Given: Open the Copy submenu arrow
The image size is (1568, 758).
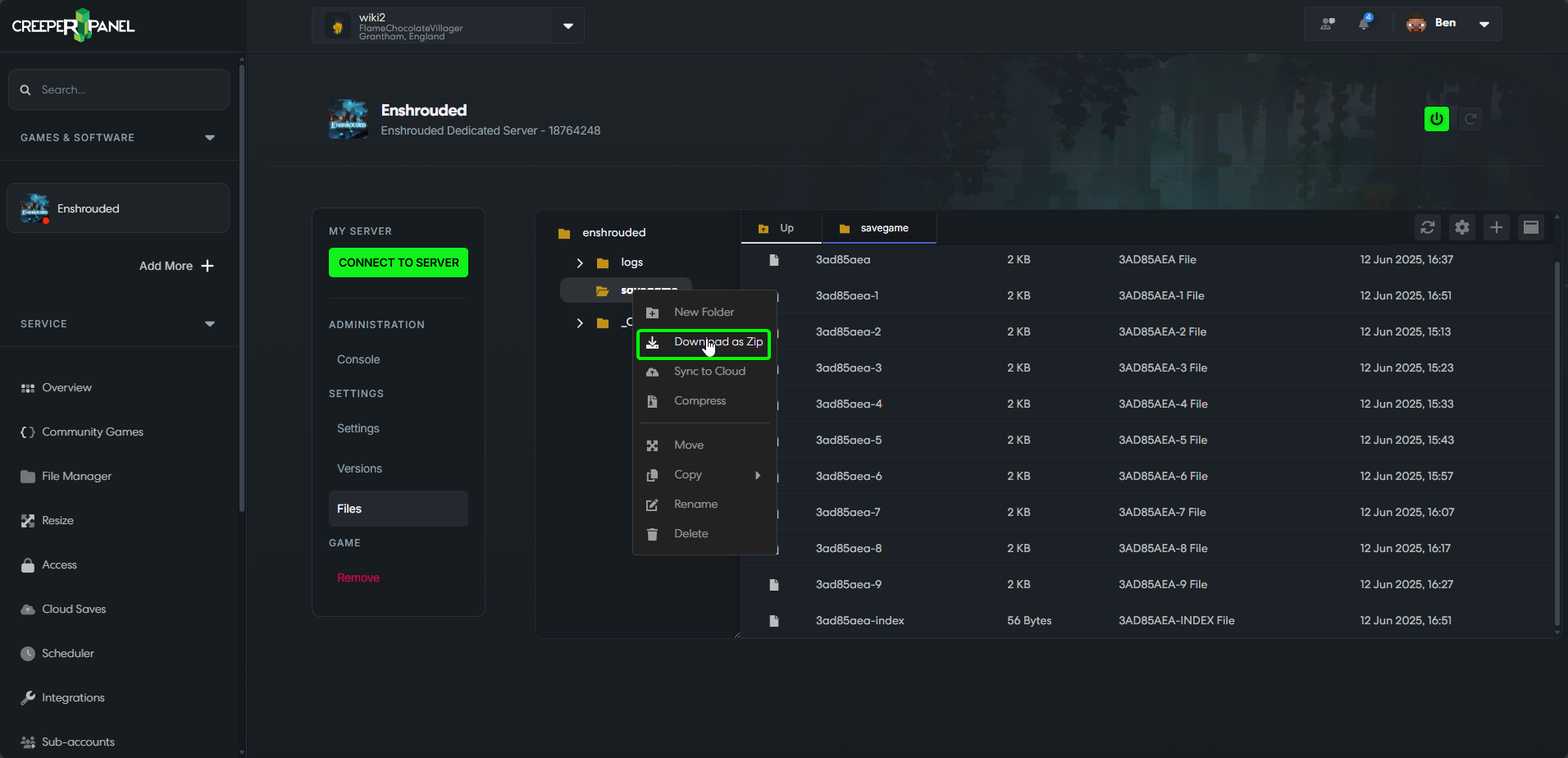Looking at the screenshot, I should pos(758,475).
